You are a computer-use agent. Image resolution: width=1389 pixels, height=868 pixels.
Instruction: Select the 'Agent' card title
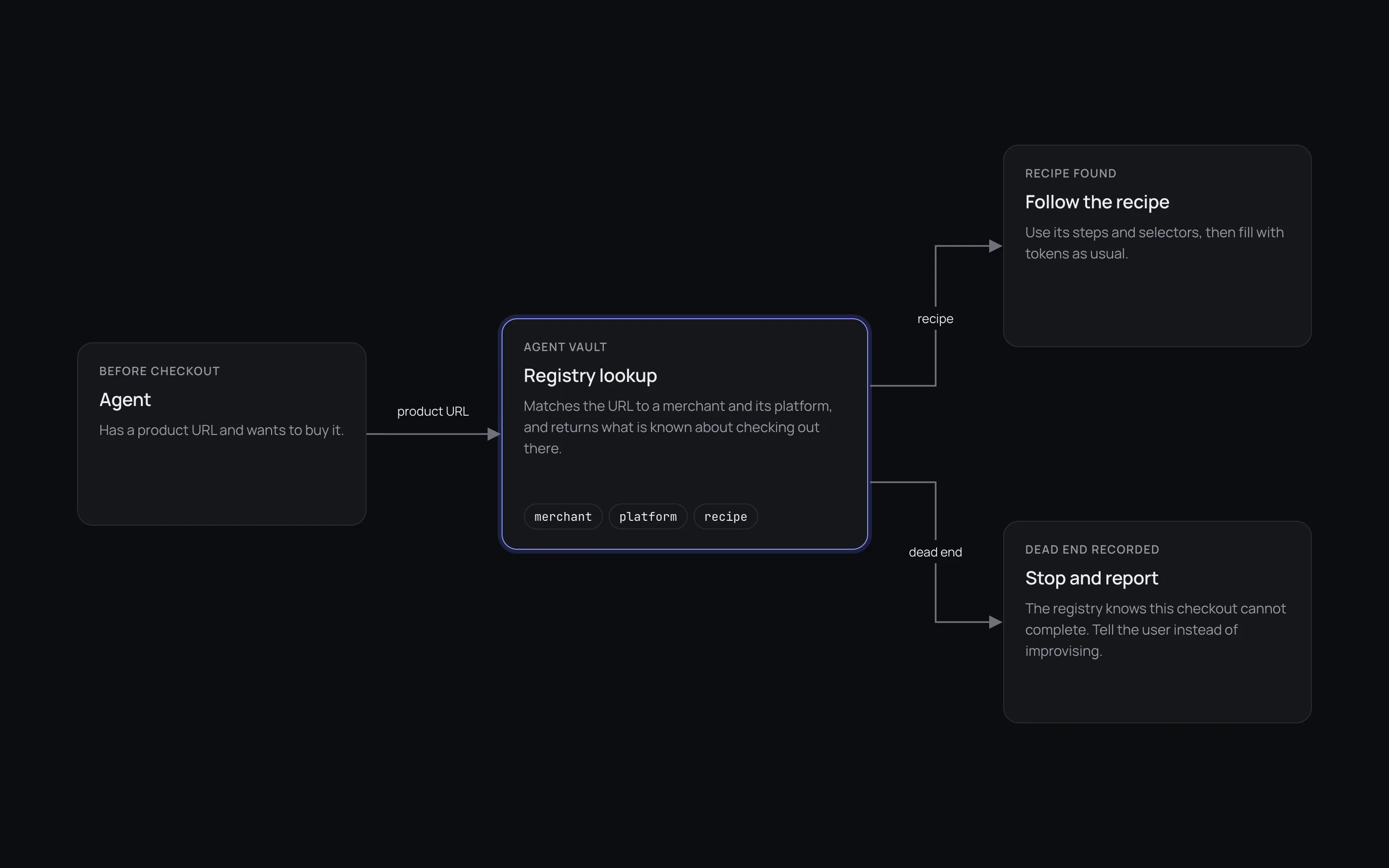tap(124, 400)
